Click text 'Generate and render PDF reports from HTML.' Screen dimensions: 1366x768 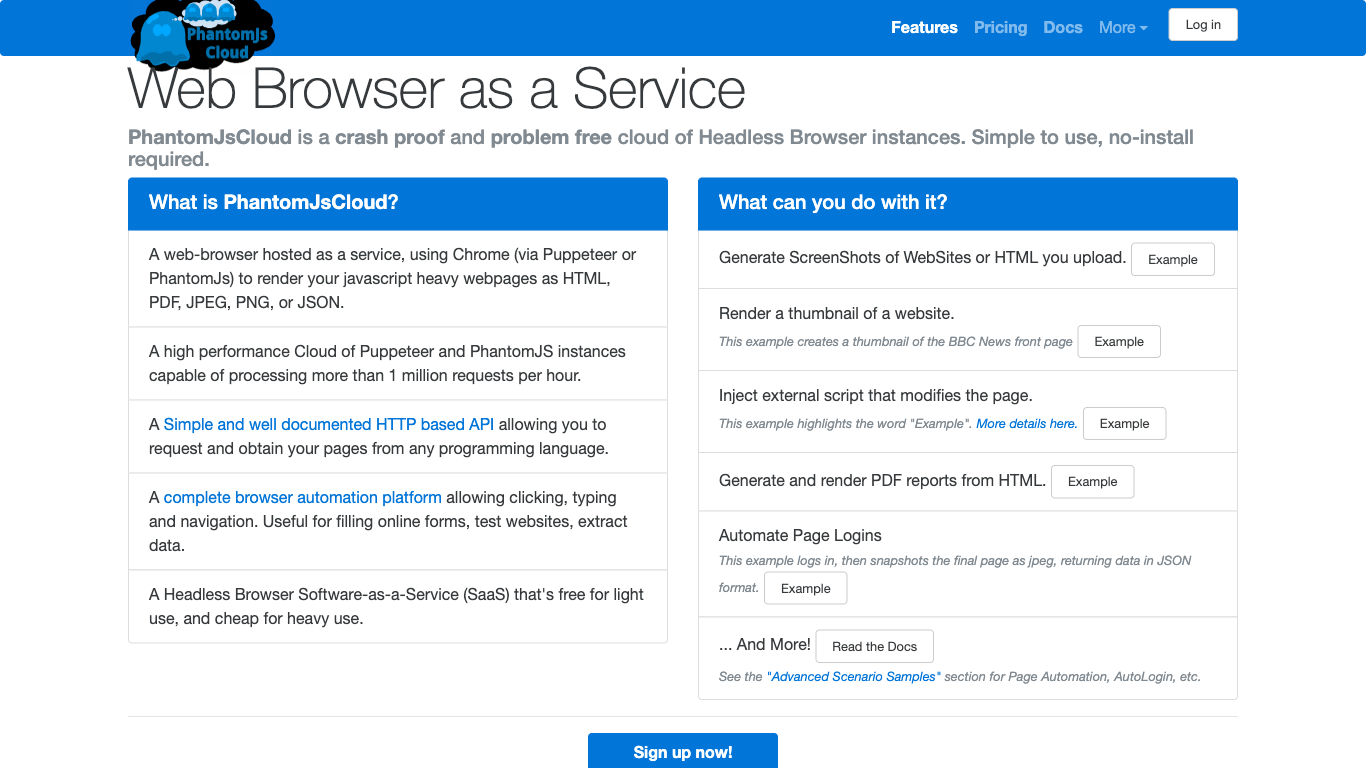tap(882, 480)
